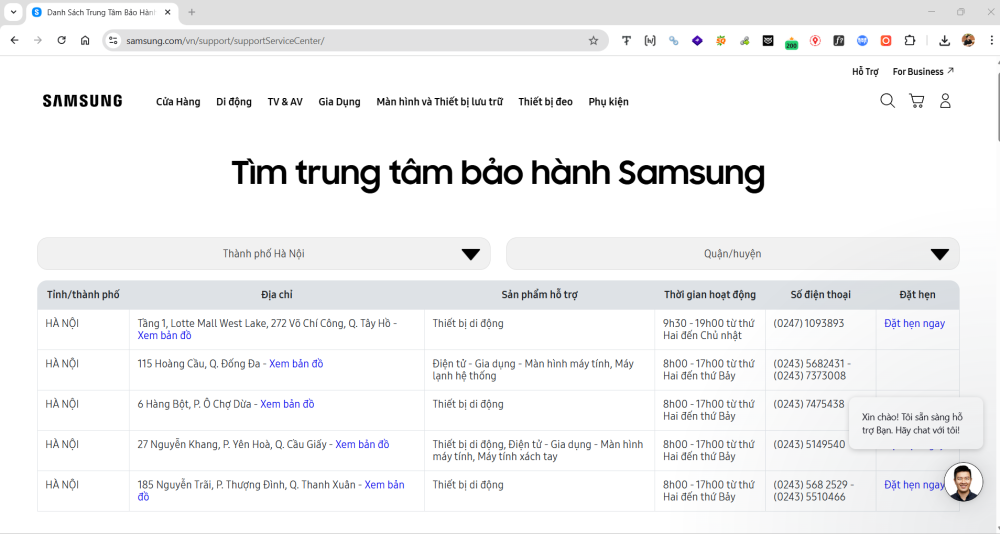Click the red map pin extension icon

(x=815, y=40)
